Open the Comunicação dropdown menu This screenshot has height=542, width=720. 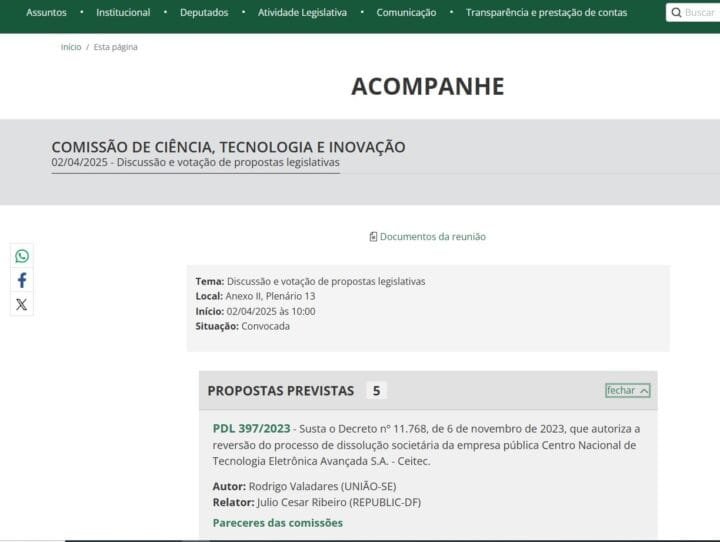click(x=406, y=13)
